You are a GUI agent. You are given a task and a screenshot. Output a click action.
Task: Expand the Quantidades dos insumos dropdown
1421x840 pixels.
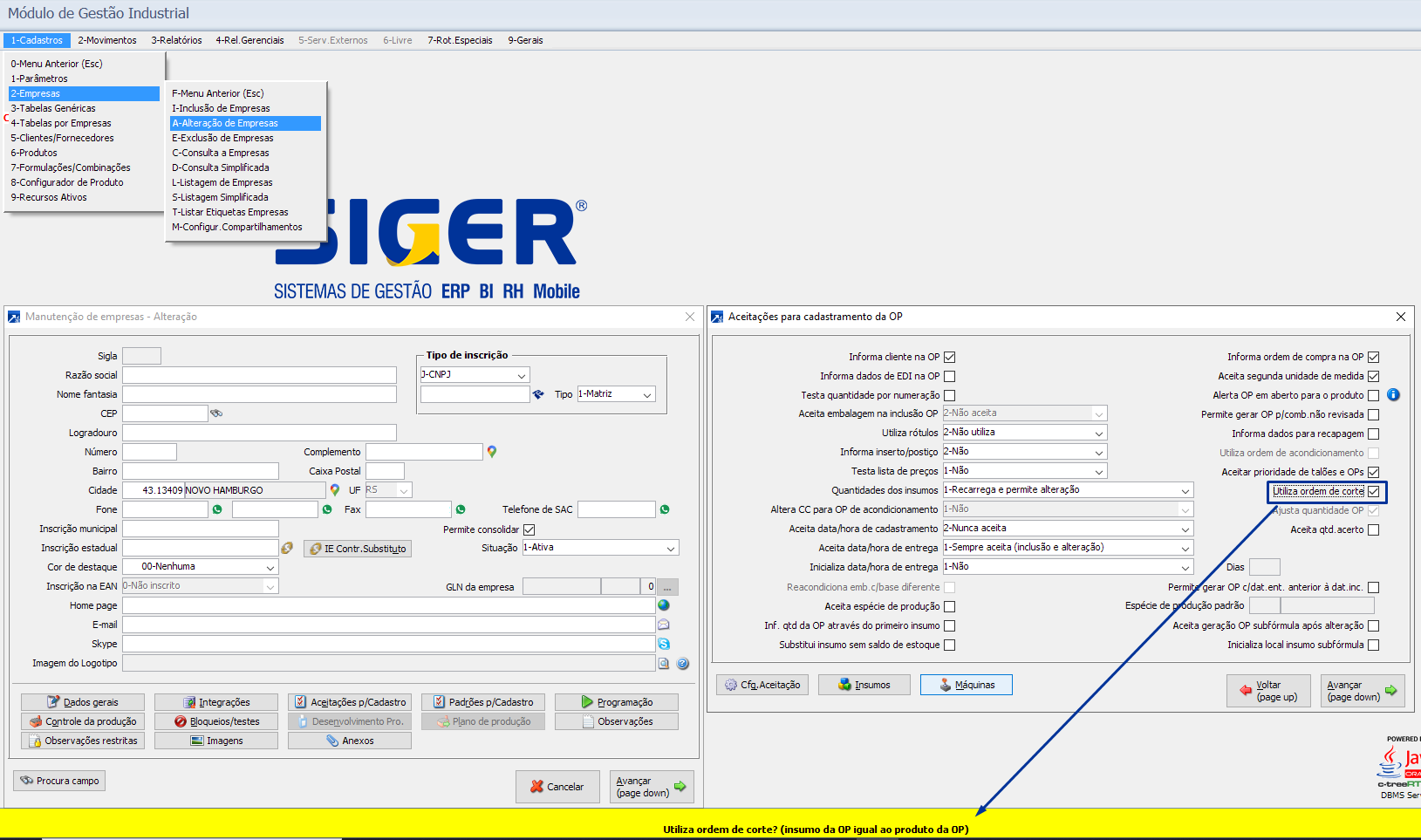(x=1068, y=490)
